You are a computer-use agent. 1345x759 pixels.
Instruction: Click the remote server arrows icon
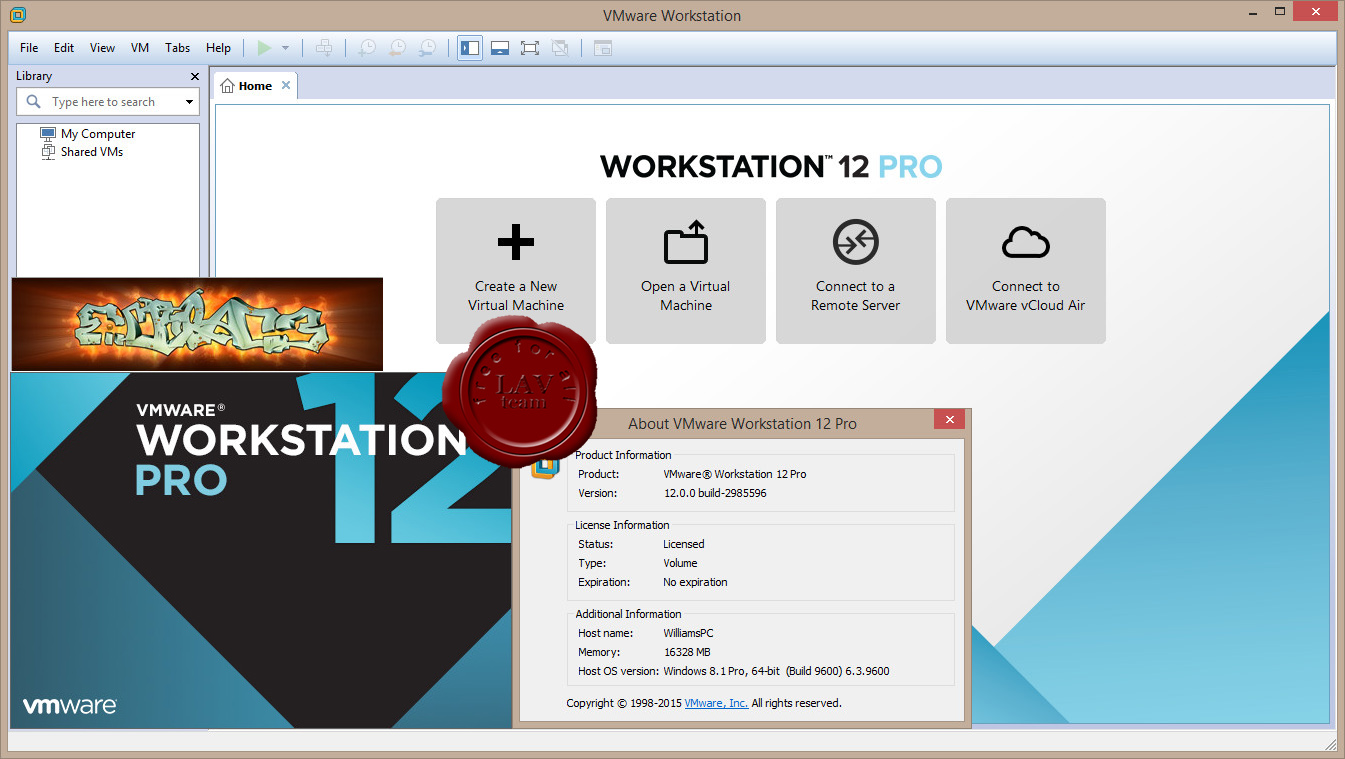[x=856, y=241]
